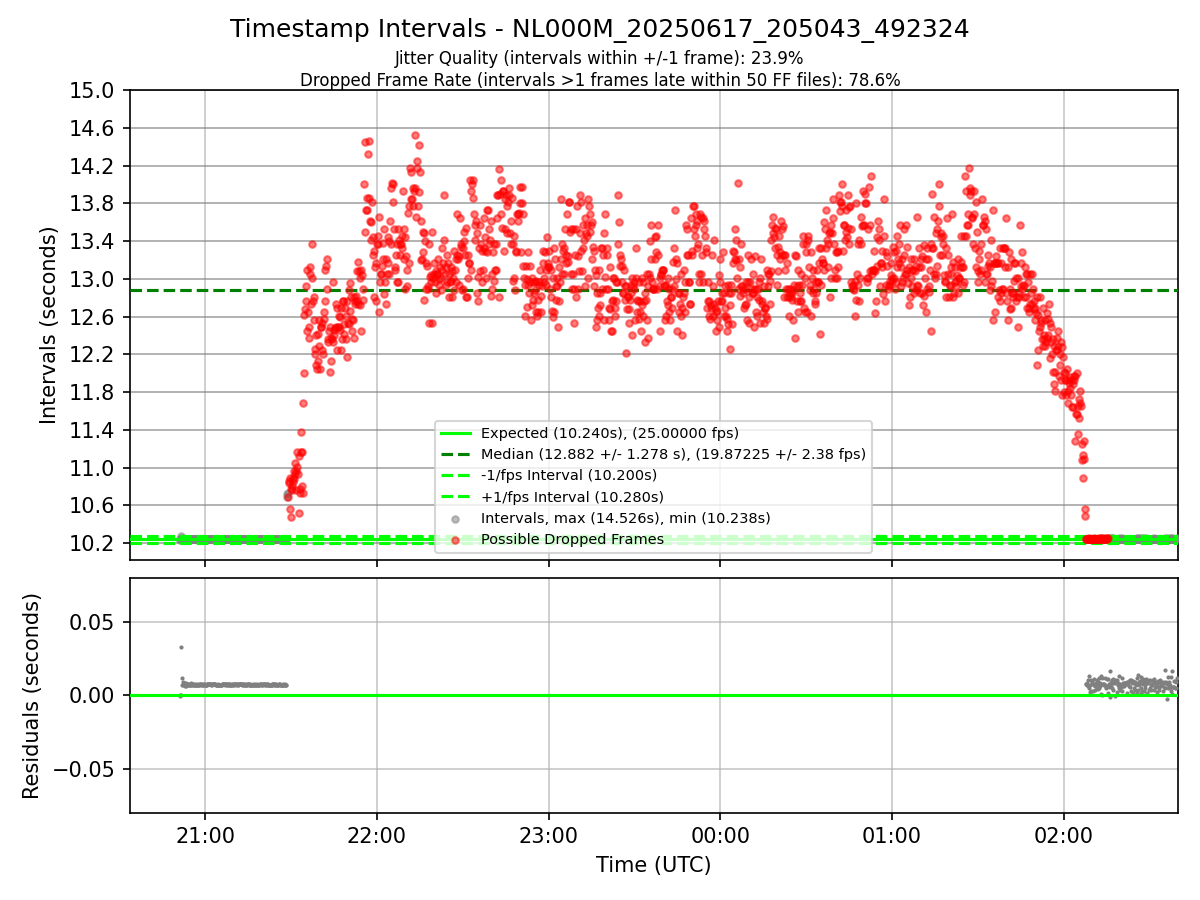
Task: Click the solid green Expected legend line sample
Action: click(456, 433)
